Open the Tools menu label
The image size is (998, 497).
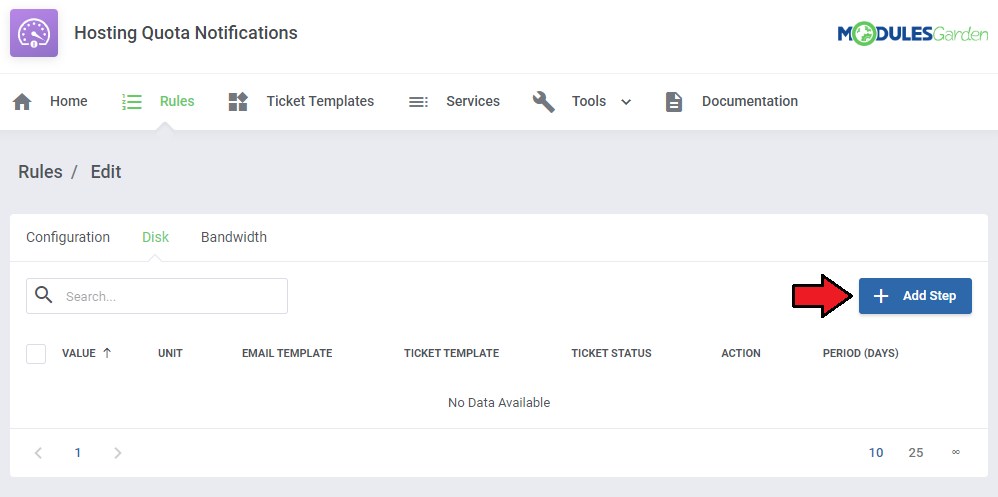pyautogui.click(x=589, y=101)
